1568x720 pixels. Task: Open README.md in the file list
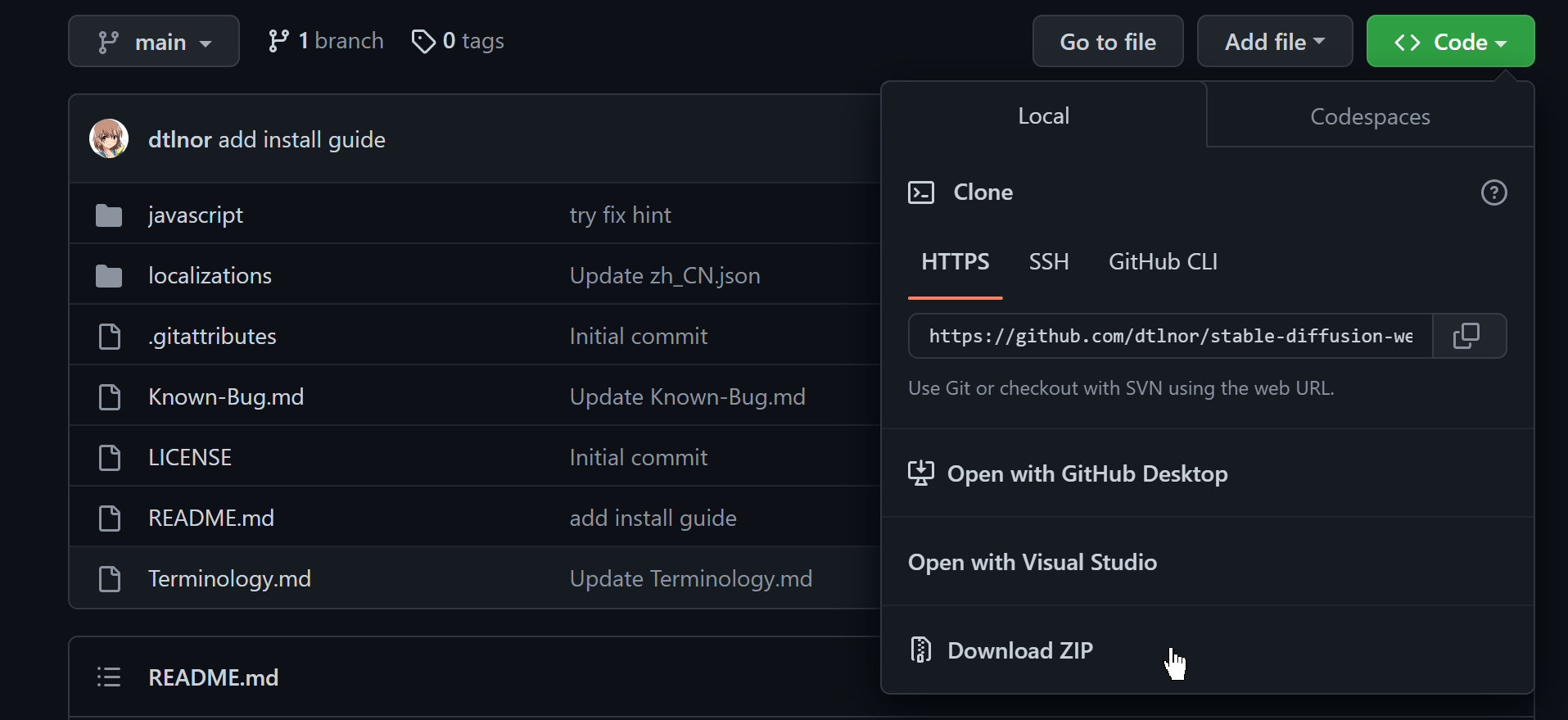click(211, 518)
